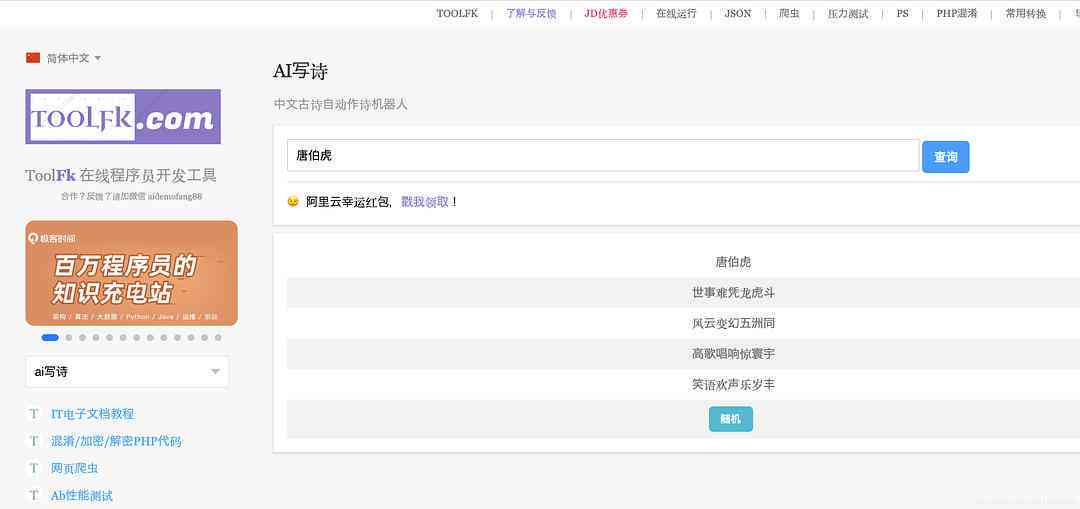Open 常用转换 in the top navigation
The width and height of the screenshot is (1080, 509).
point(1026,13)
